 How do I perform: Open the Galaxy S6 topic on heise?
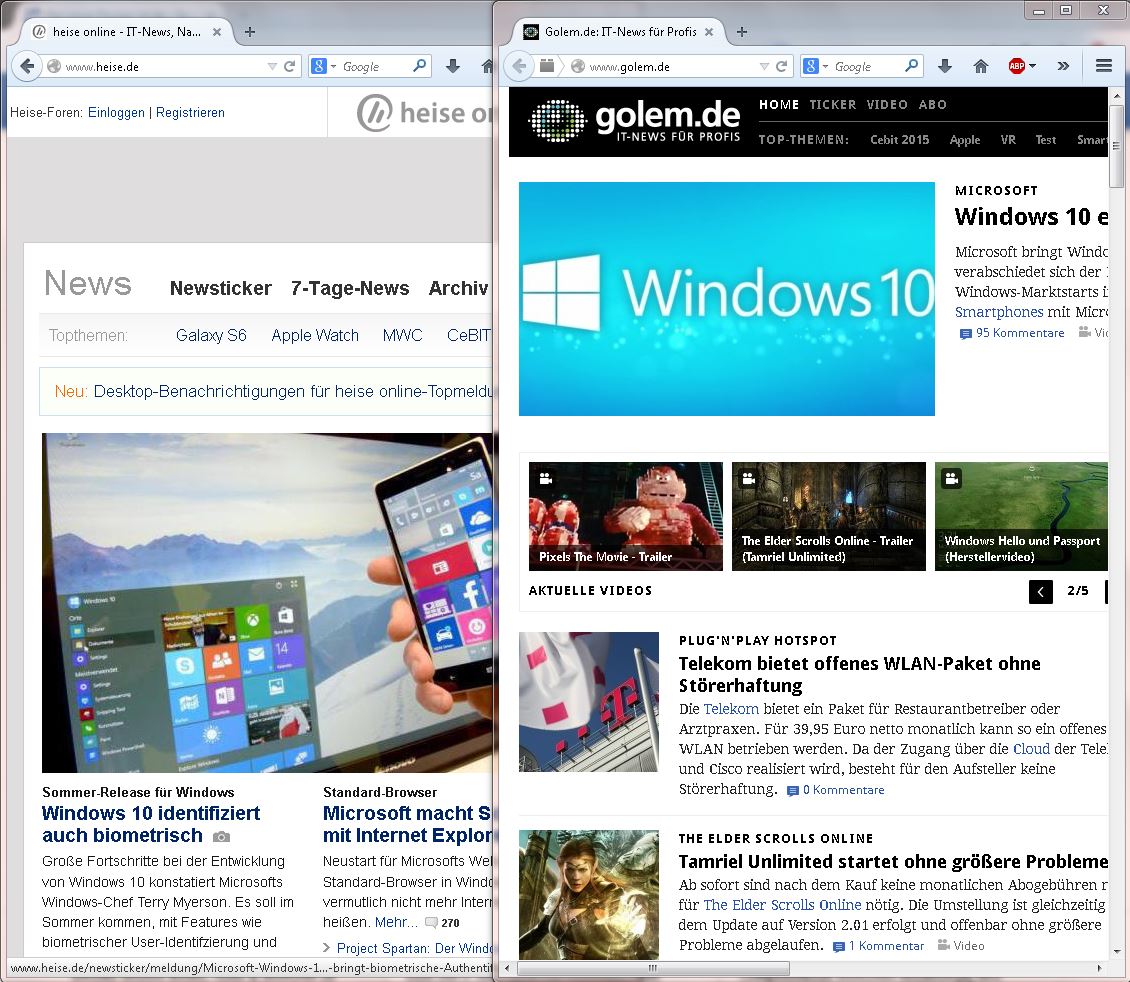coord(211,335)
